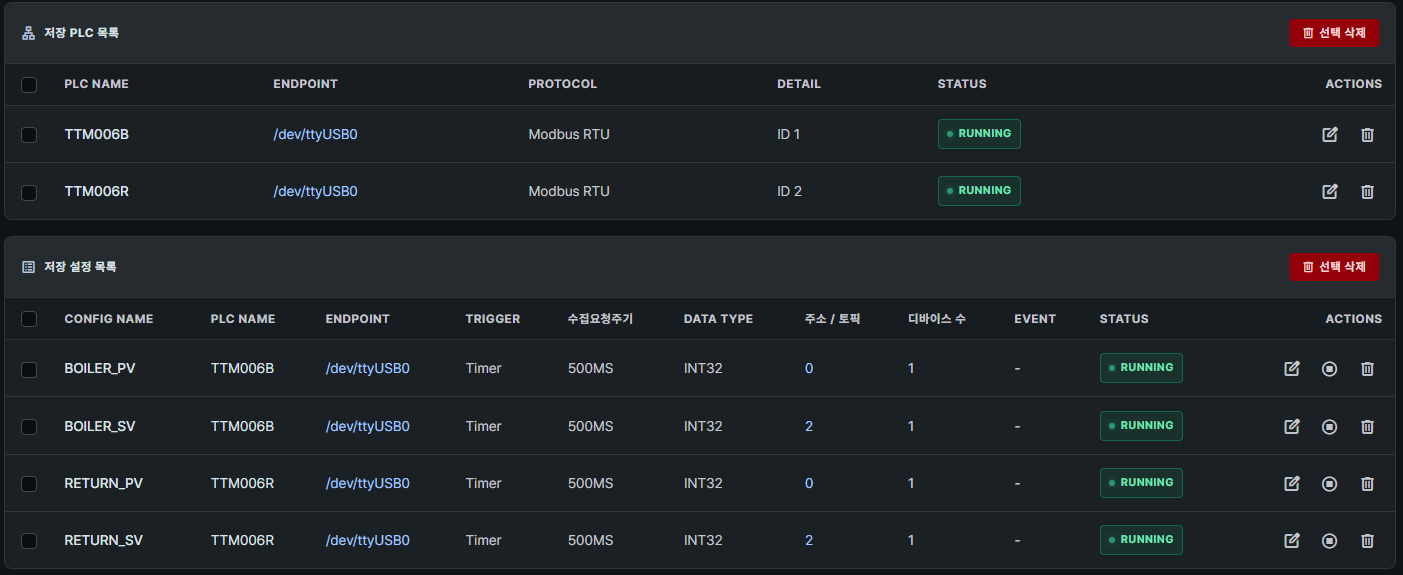Screen dimensions: 1403x575
Task: Click 500MS interval in BOILER_SV row
Action: (x=590, y=426)
